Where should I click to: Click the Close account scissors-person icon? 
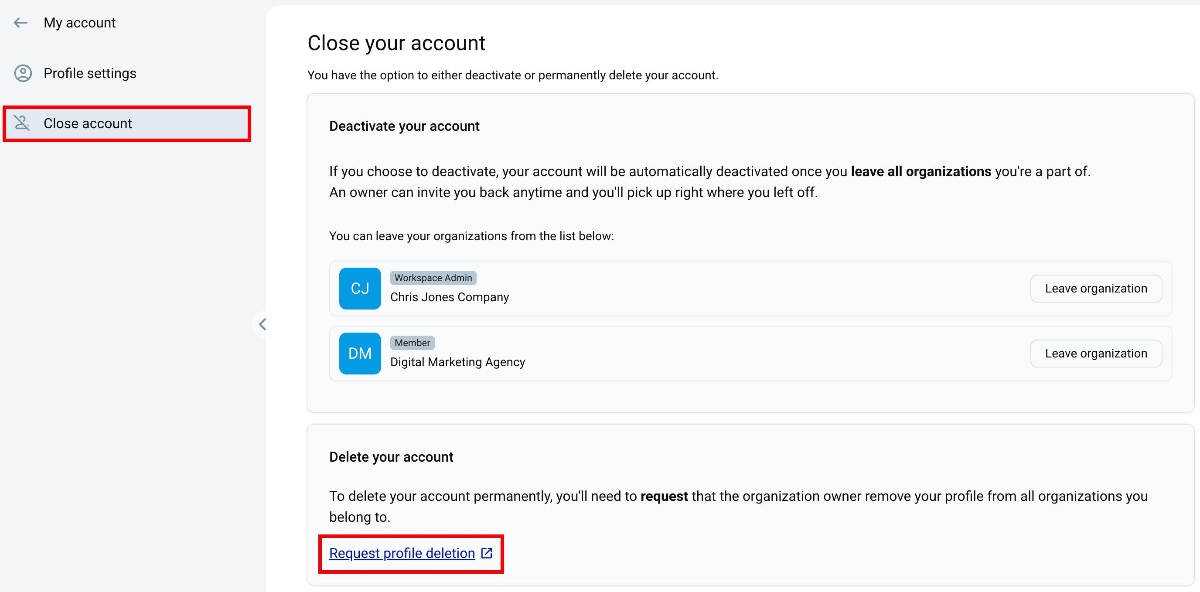(x=22, y=122)
